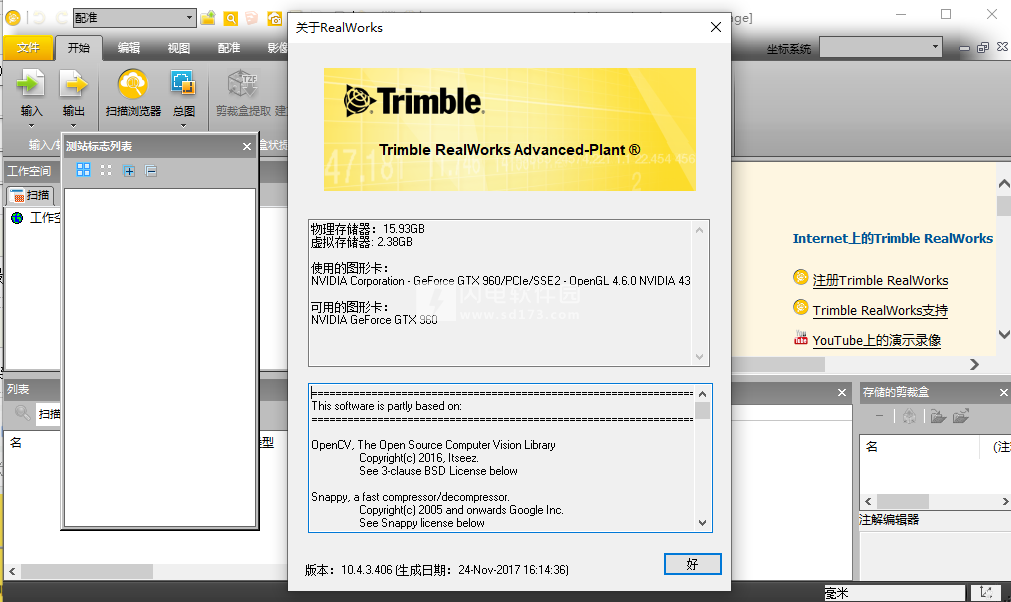Click the right arrow below the Internet panel

pyautogui.click(x=974, y=365)
